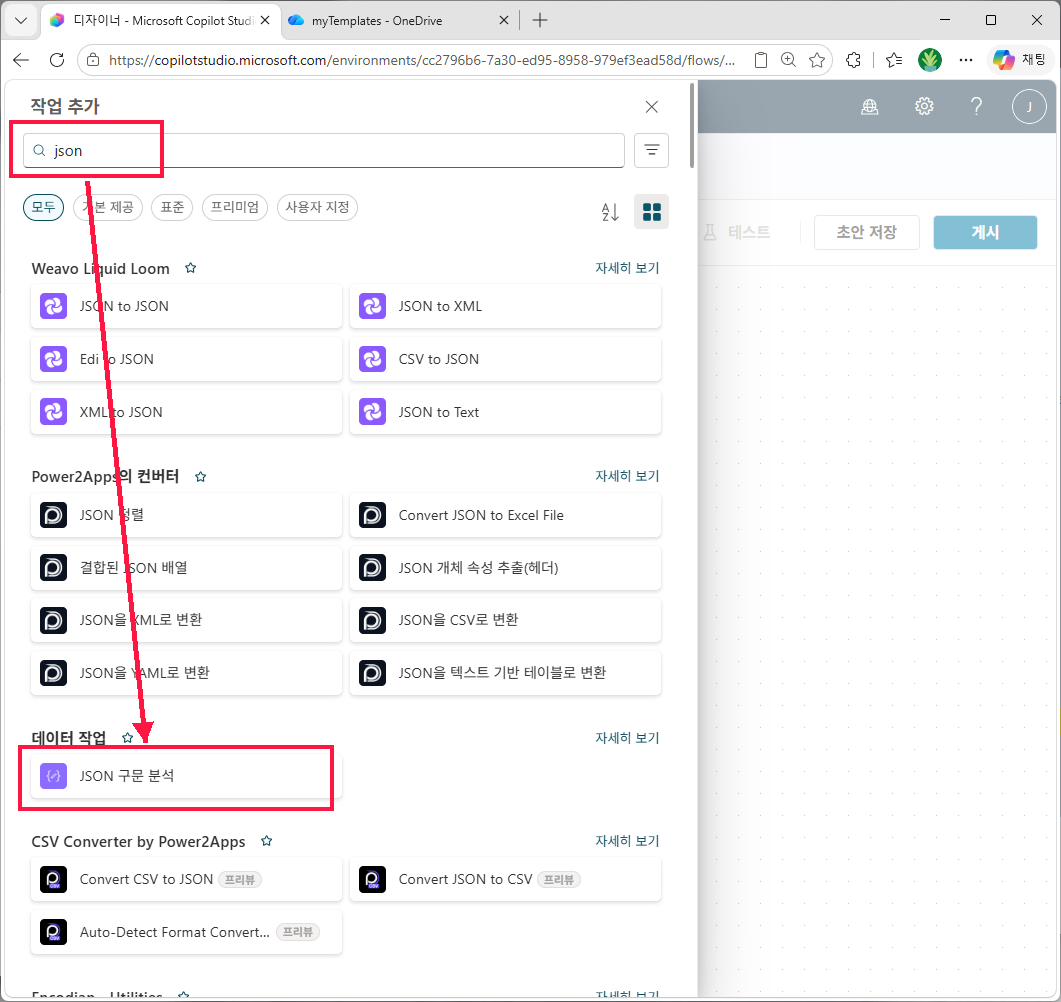
Task: Open the user account avatar J
Action: click(1029, 106)
